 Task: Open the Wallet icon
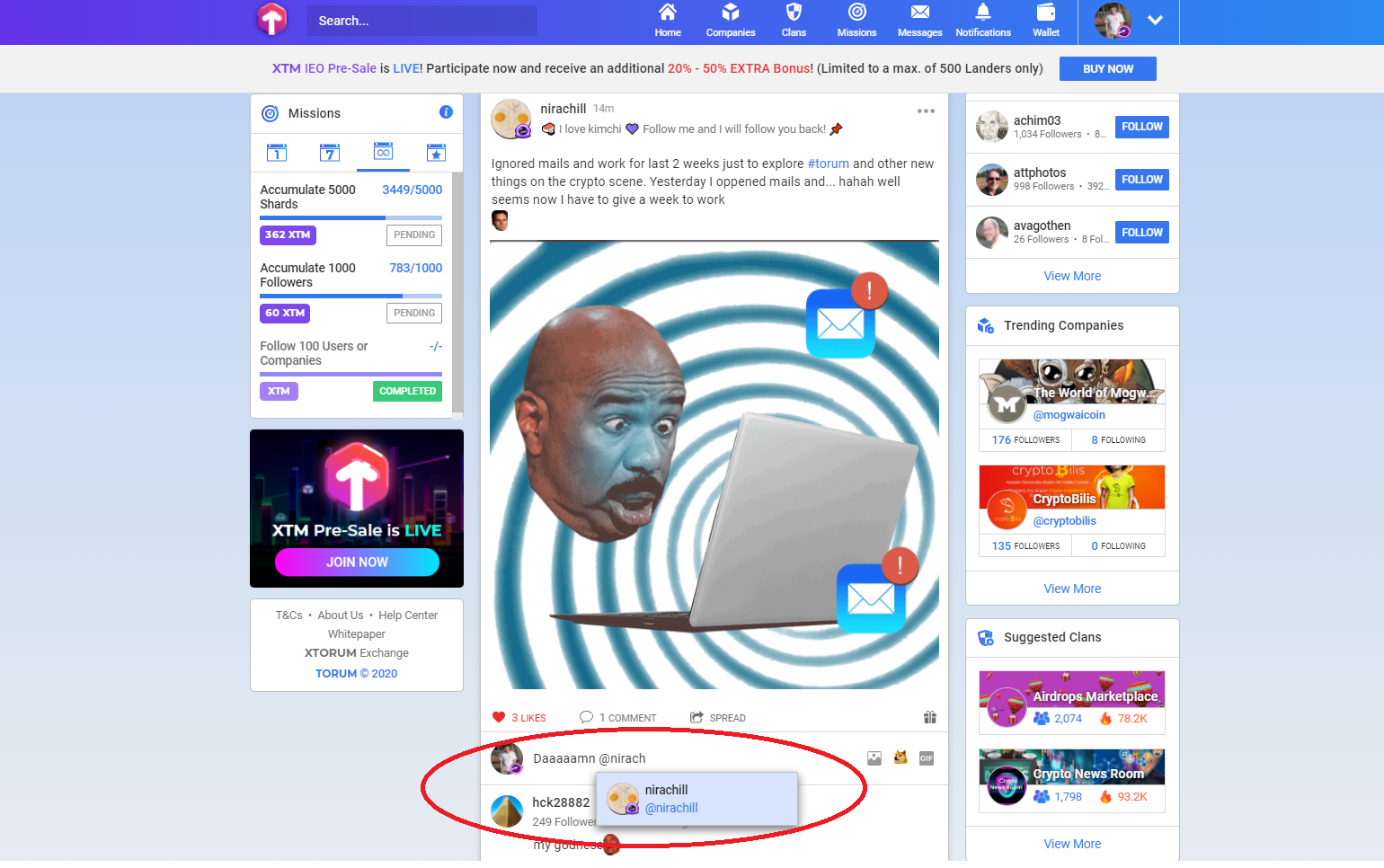[1045, 20]
